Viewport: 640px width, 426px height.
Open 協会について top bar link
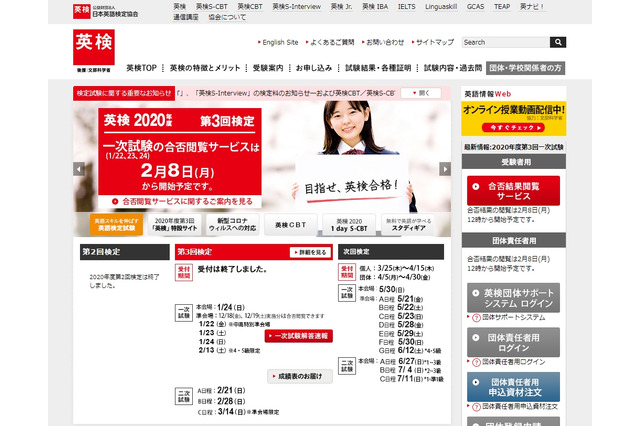(x=227, y=17)
